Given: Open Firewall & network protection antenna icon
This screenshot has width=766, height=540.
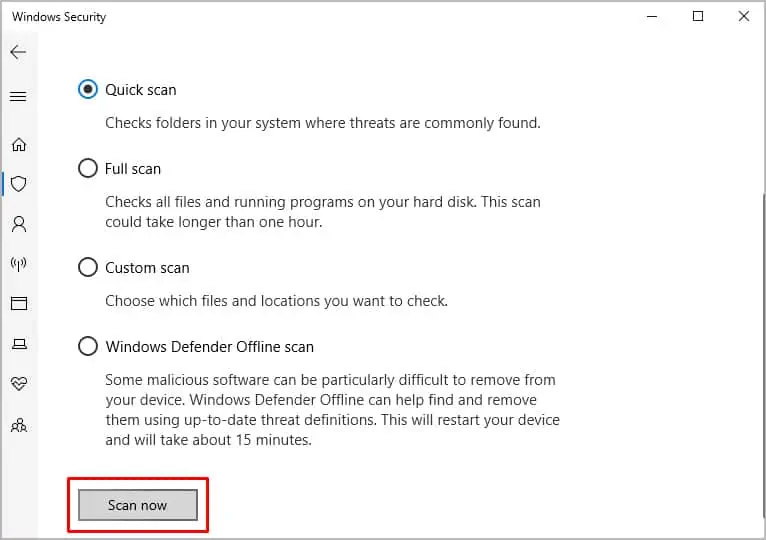Looking at the screenshot, I should click(x=19, y=264).
